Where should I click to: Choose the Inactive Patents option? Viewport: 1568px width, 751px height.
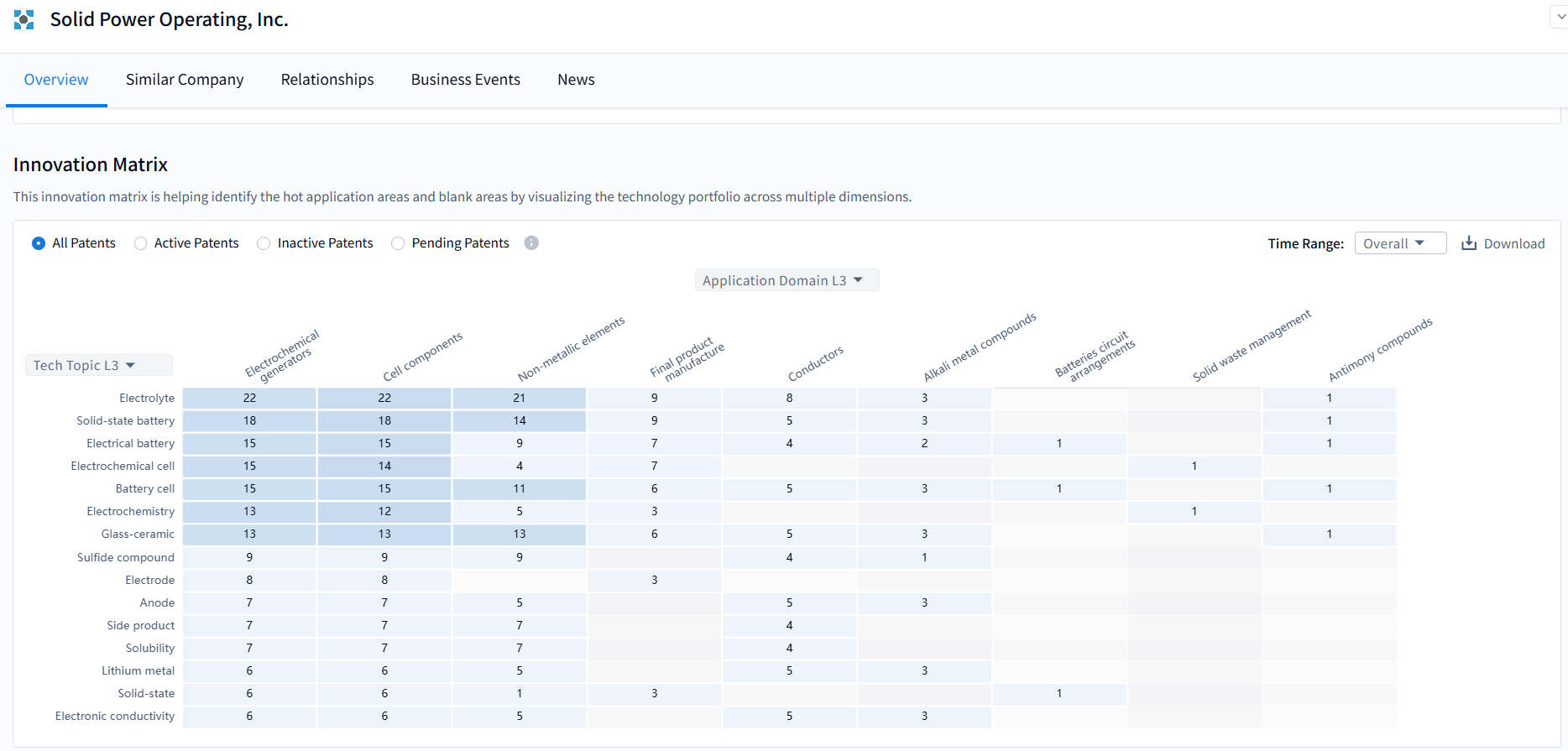(x=264, y=243)
